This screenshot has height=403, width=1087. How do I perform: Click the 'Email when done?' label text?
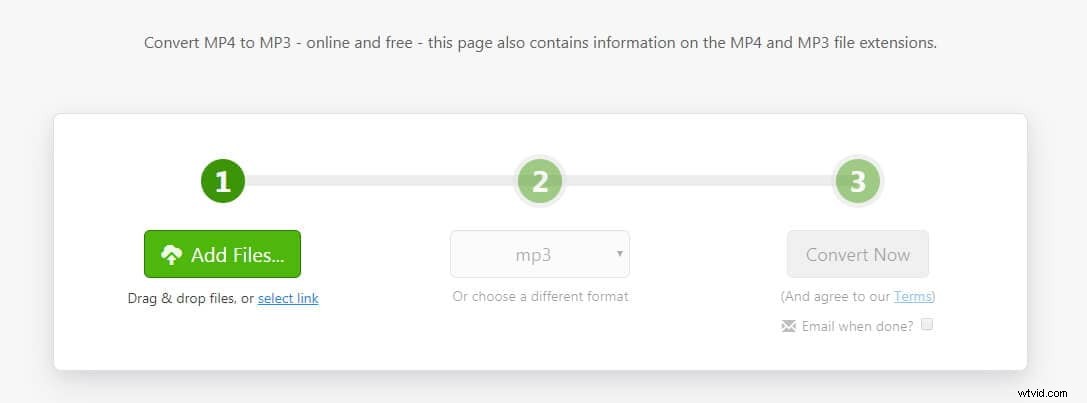(x=858, y=326)
